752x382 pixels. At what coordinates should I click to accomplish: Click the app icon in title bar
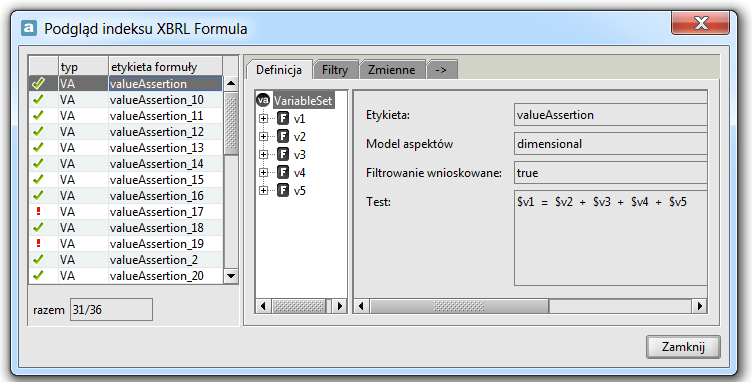[29, 28]
